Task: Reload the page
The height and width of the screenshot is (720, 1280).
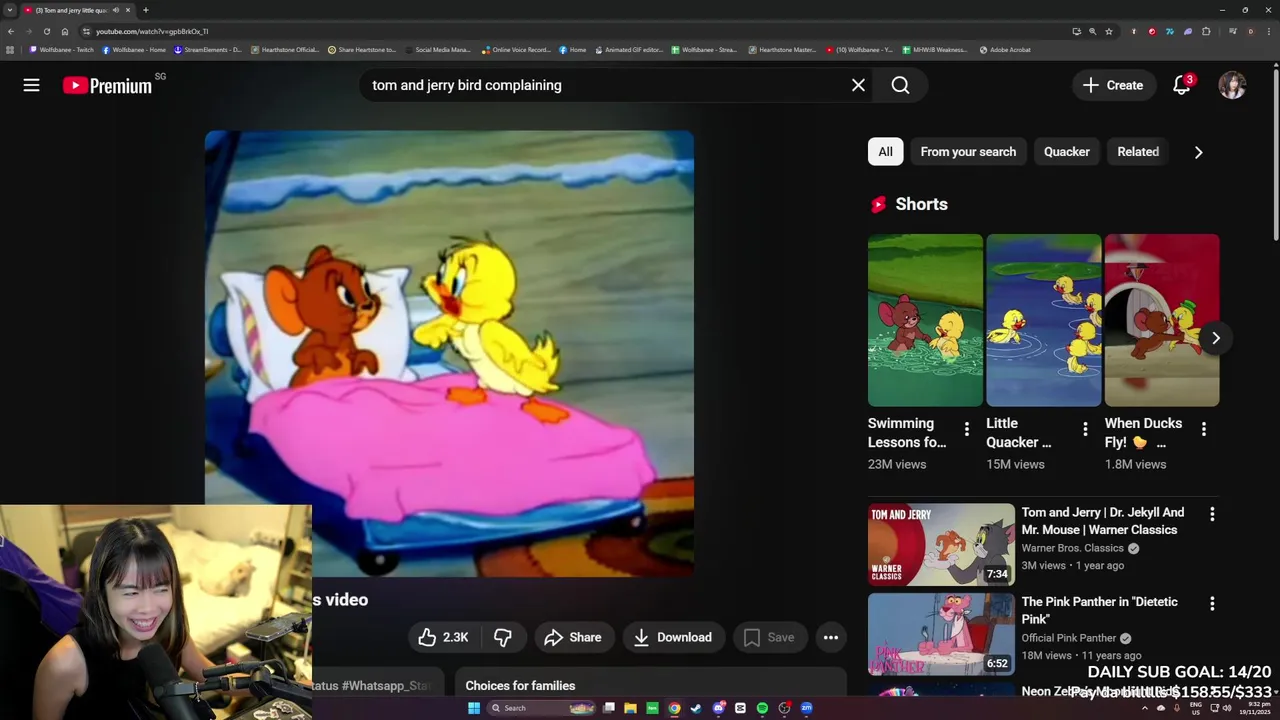Action: [46, 31]
